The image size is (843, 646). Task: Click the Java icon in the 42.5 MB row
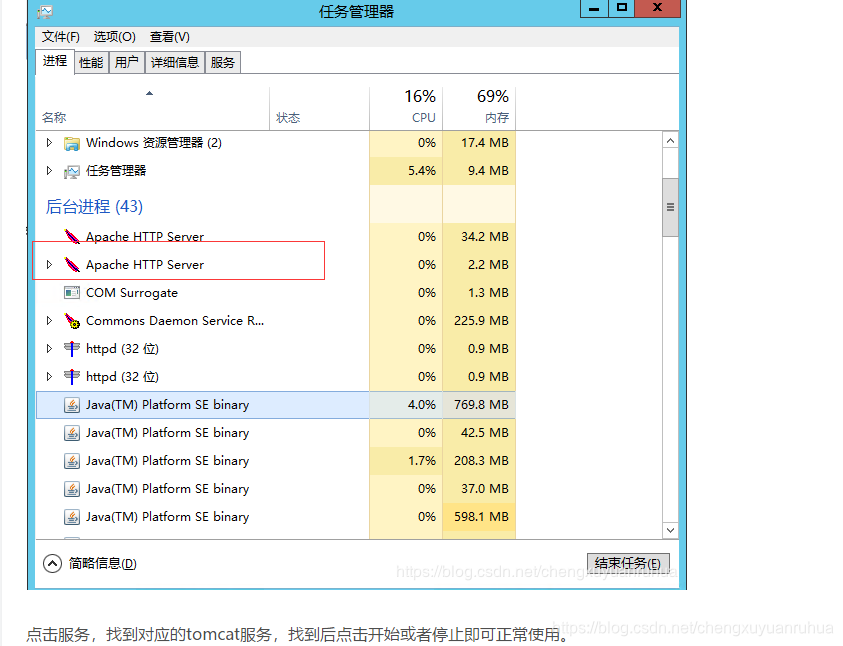(72, 433)
